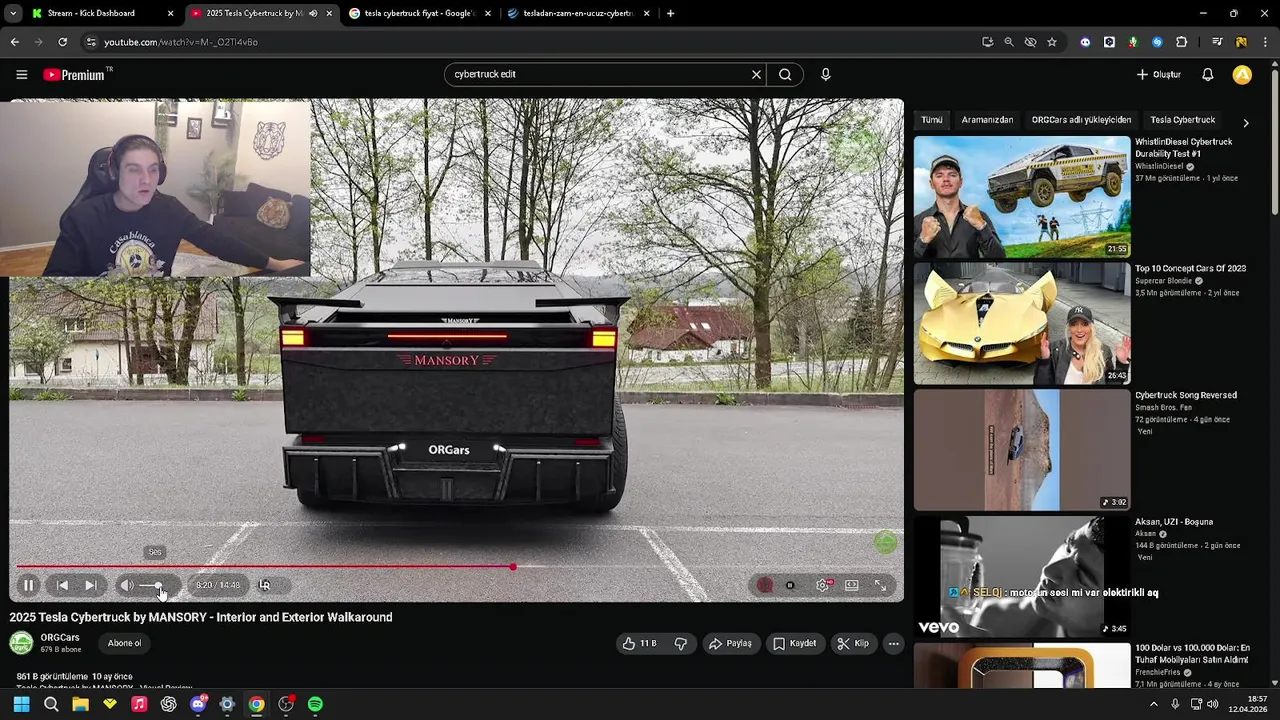1280x720 pixels.
Task: Mute the YouTube tab via speaker icon
Action: click(313, 14)
